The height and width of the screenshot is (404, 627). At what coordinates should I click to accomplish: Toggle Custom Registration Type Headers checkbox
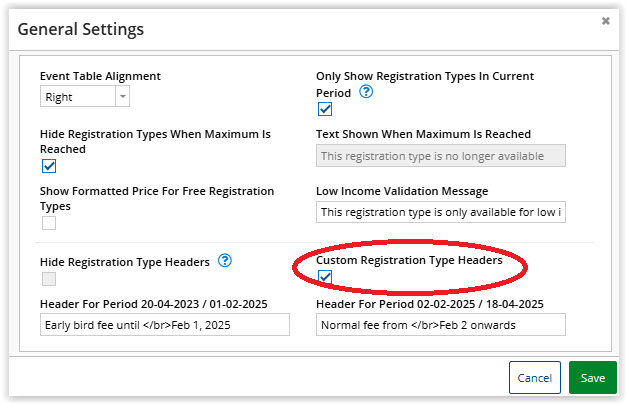point(324,277)
